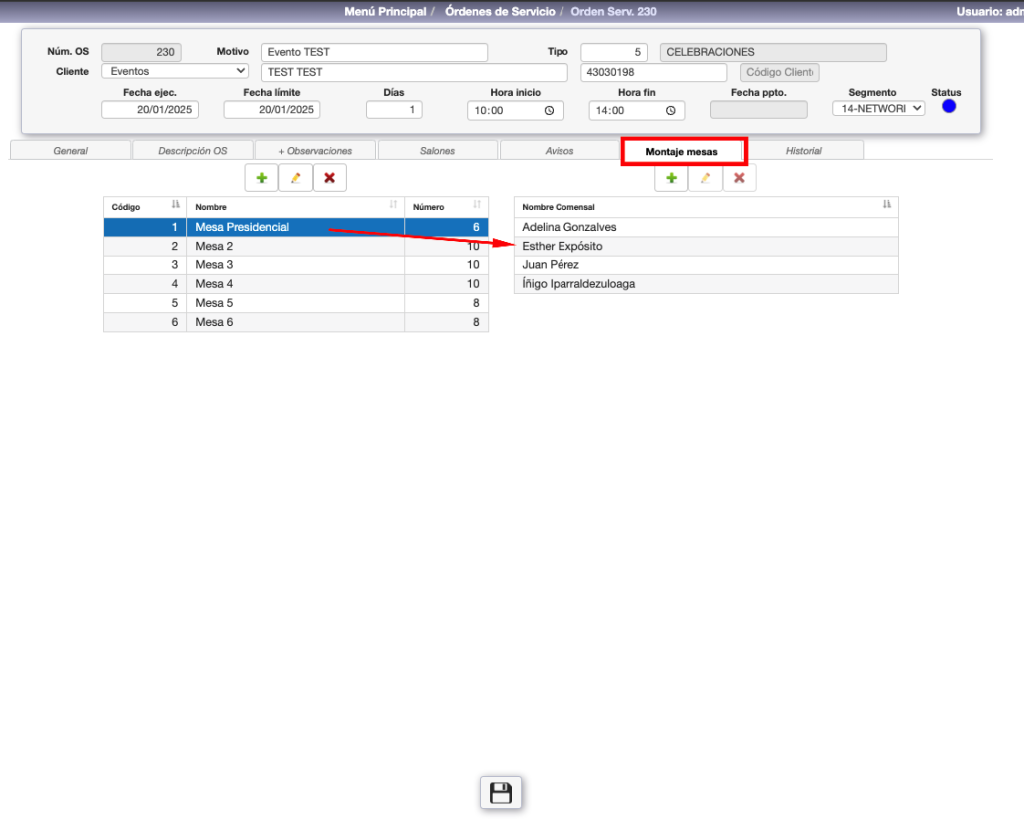
Task: Sort diners by the Nombre Comensal header
Action: (x=705, y=207)
